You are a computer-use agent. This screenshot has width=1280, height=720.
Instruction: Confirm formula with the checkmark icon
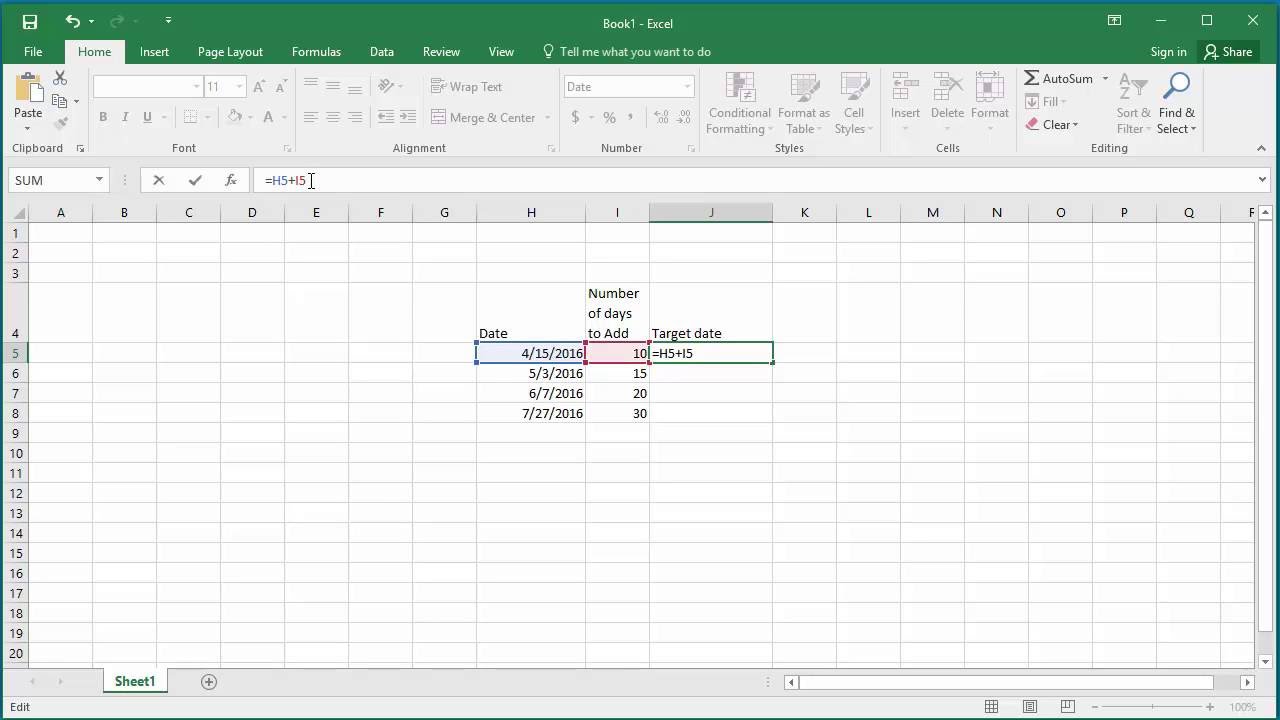[195, 180]
